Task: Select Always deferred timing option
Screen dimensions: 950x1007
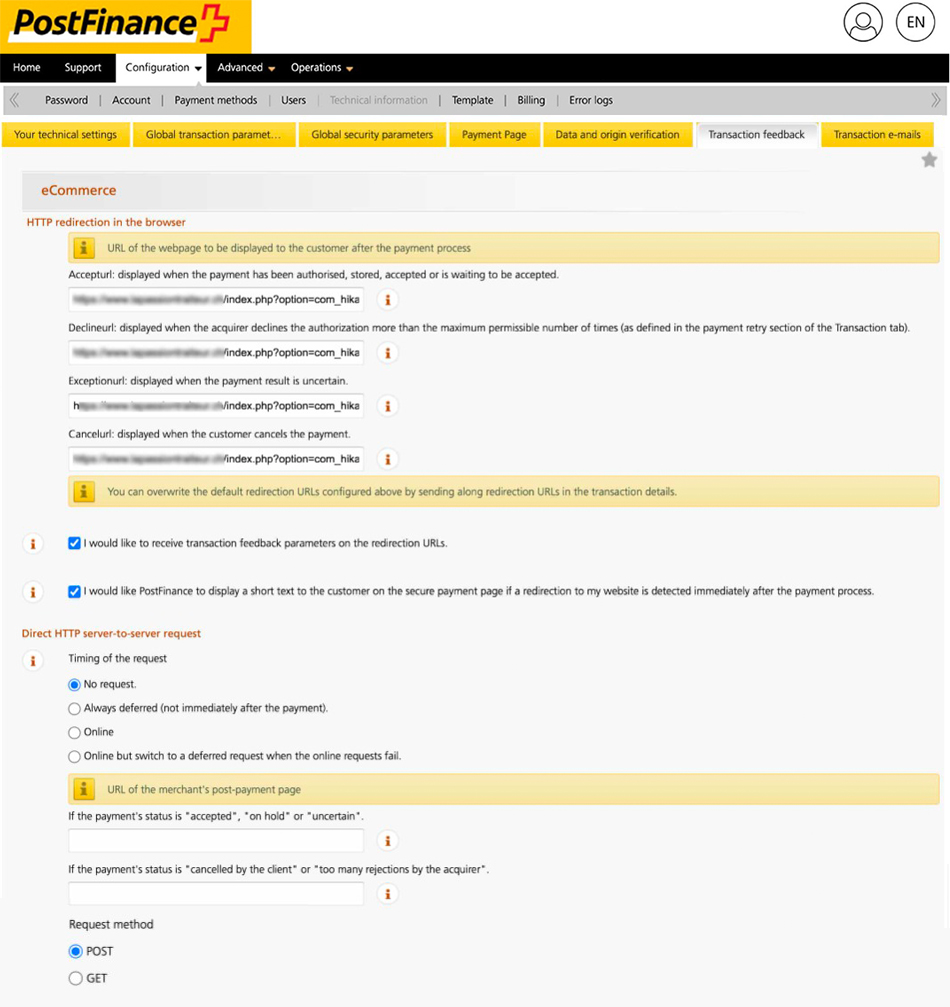Action: 75,708
